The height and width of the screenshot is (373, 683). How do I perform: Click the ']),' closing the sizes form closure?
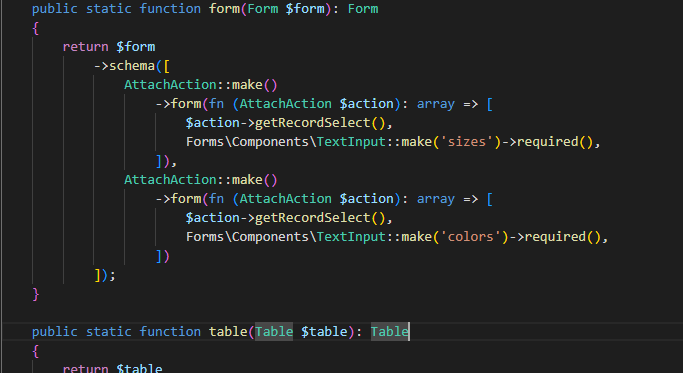point(166,161)
